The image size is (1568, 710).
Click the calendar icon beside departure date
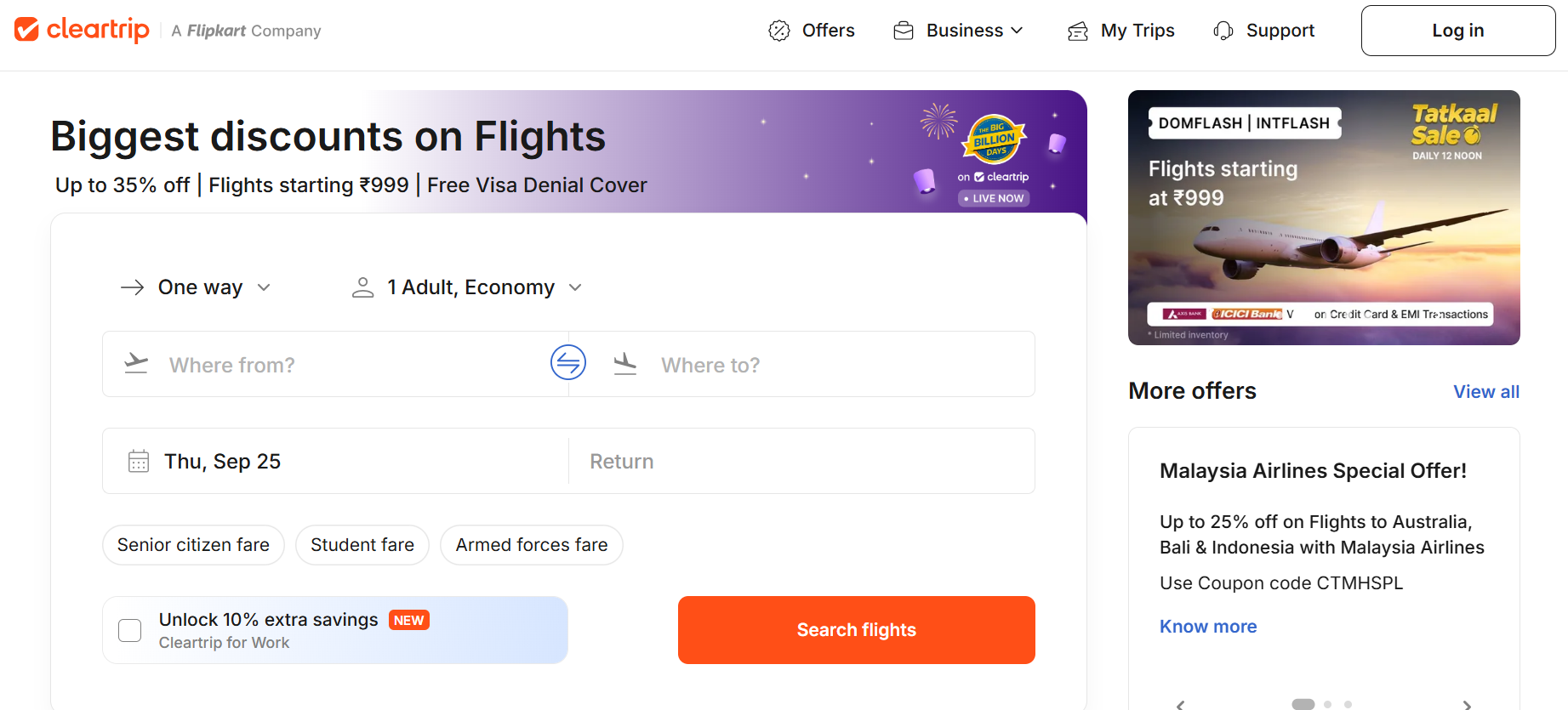point(139,461)
